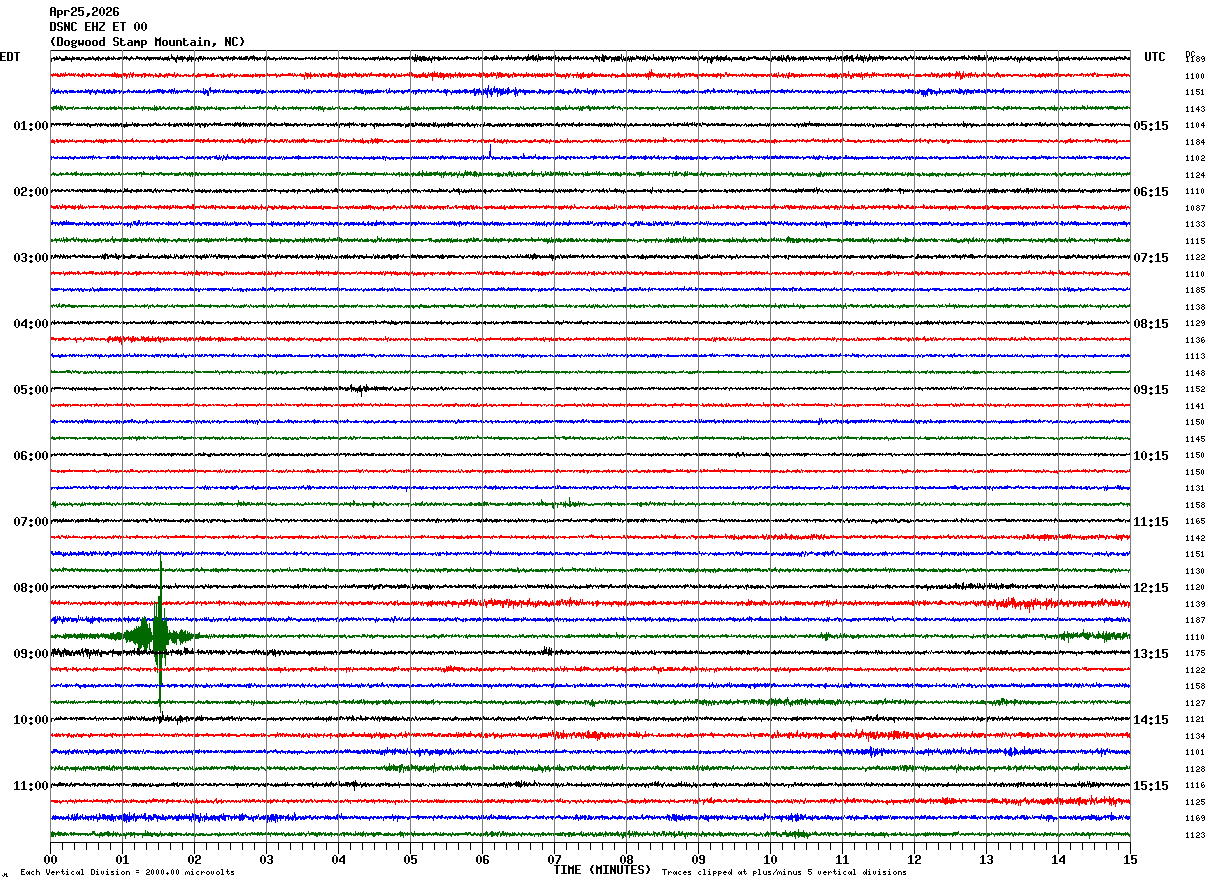This screenshot has height=886, width=1210.
Task: Click the DC offset value '1148'
Action: [x=1195, y=373]
